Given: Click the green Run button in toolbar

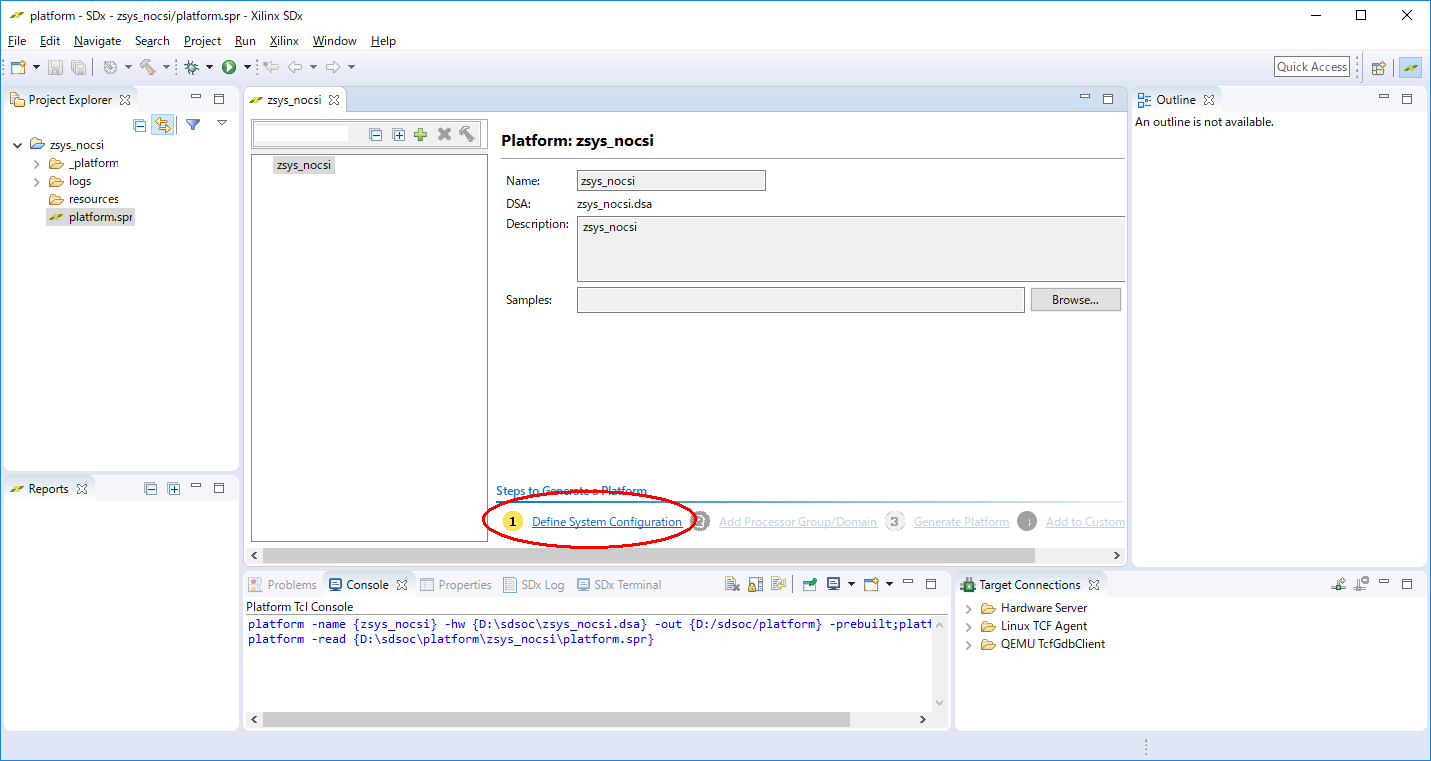Looking at the screenshot, I should coord(229,67).
